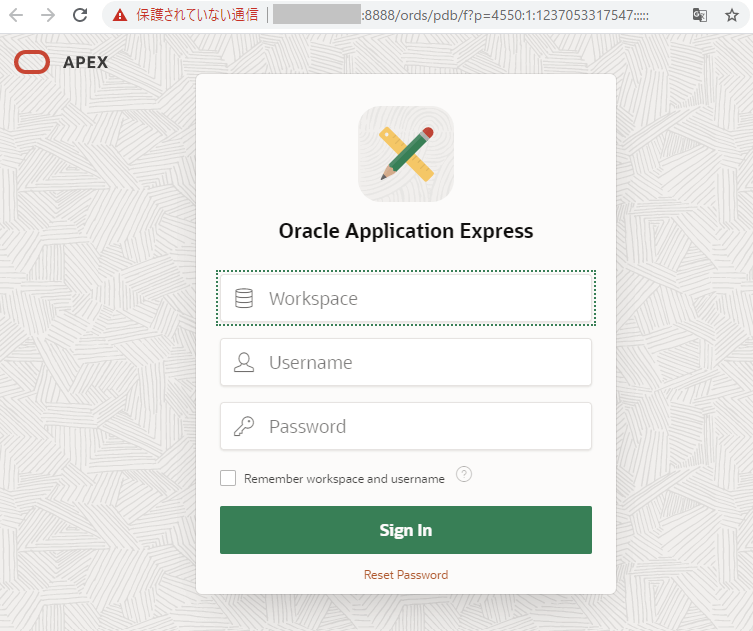Image resolution: width=753 pixels, height=631 pixels.
Task: Reload the page with refresh icon
Action: [x=80, y=15]
